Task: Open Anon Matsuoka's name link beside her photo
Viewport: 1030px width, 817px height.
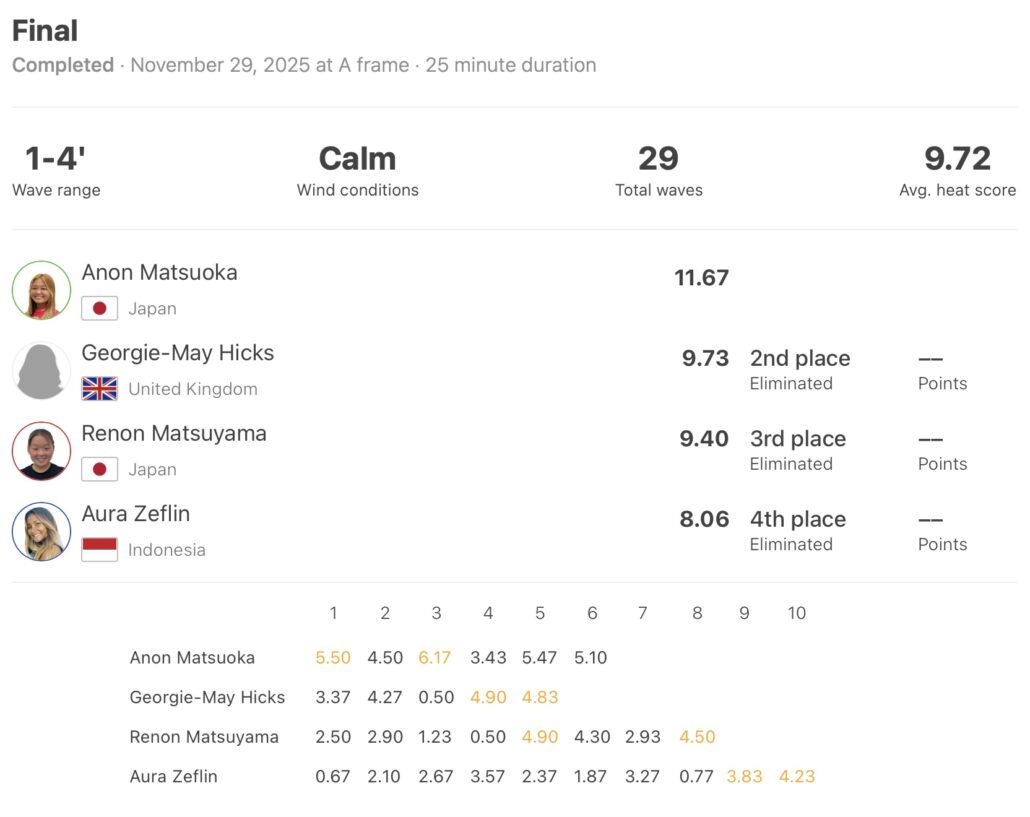Action: (x=159, y=272)
